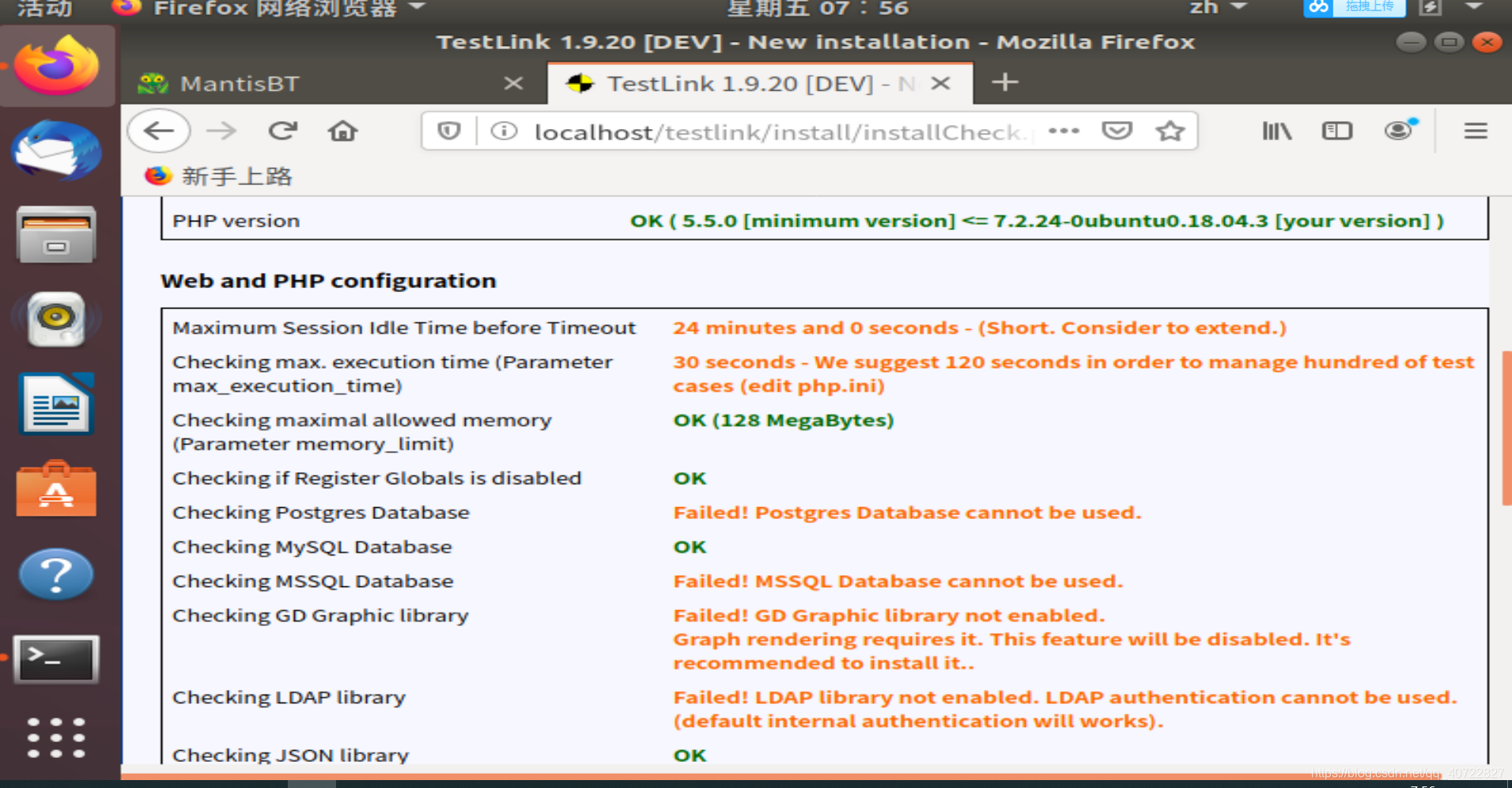This screenshot has width=1512, height=788.
Task: Open 新手上路 bookmark
Action: 218,176
